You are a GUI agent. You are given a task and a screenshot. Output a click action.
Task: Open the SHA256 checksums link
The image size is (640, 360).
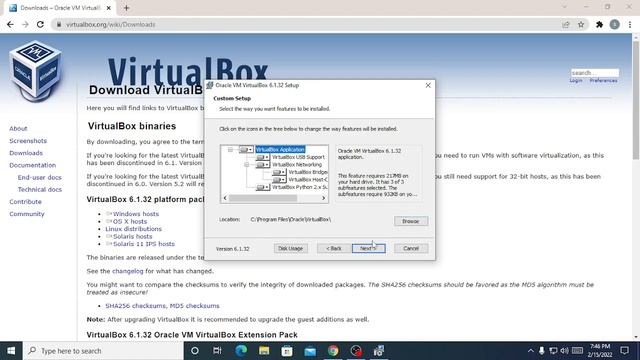[x=136, y=306]
